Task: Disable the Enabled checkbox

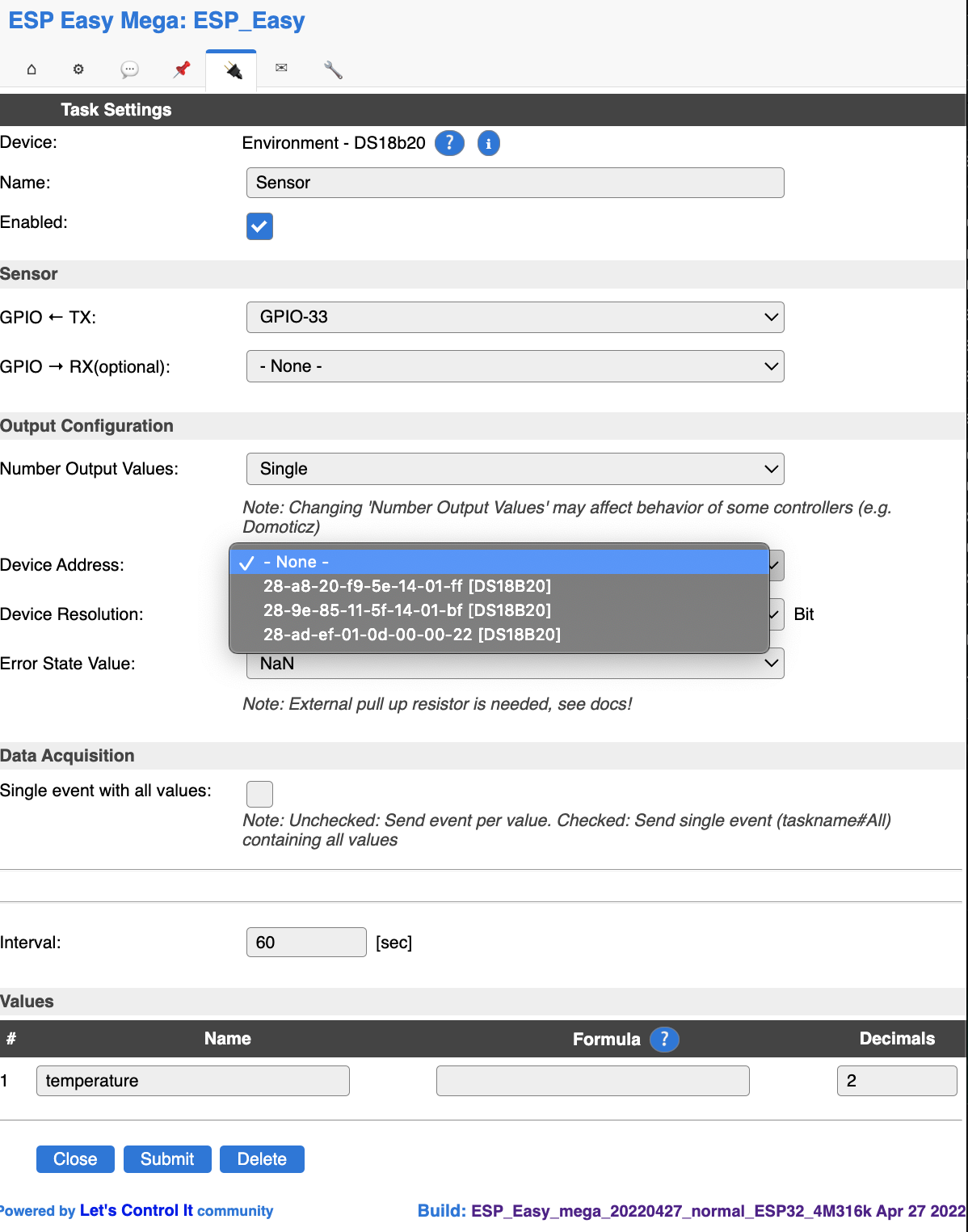Action: click(x=259, y=226)
